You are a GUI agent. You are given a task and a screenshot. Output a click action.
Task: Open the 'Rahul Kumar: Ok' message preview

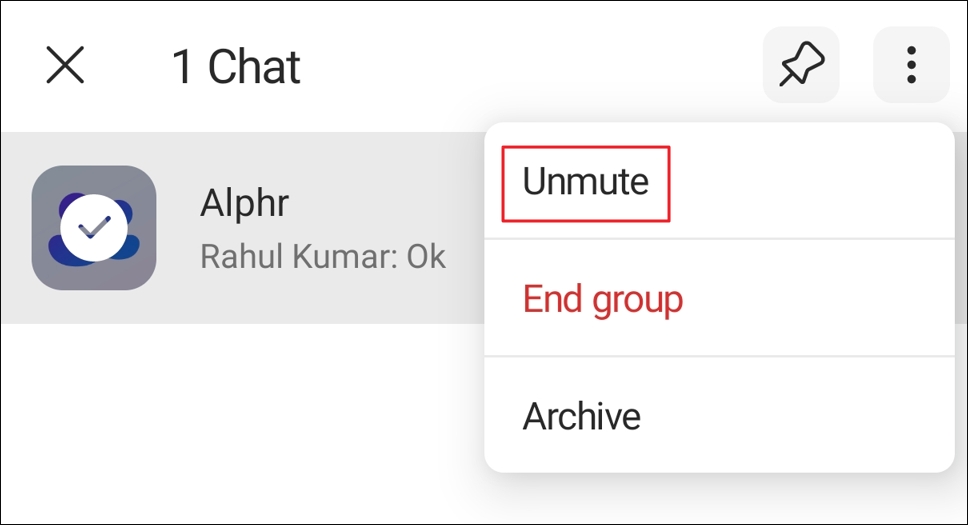(x=322, y=256)
